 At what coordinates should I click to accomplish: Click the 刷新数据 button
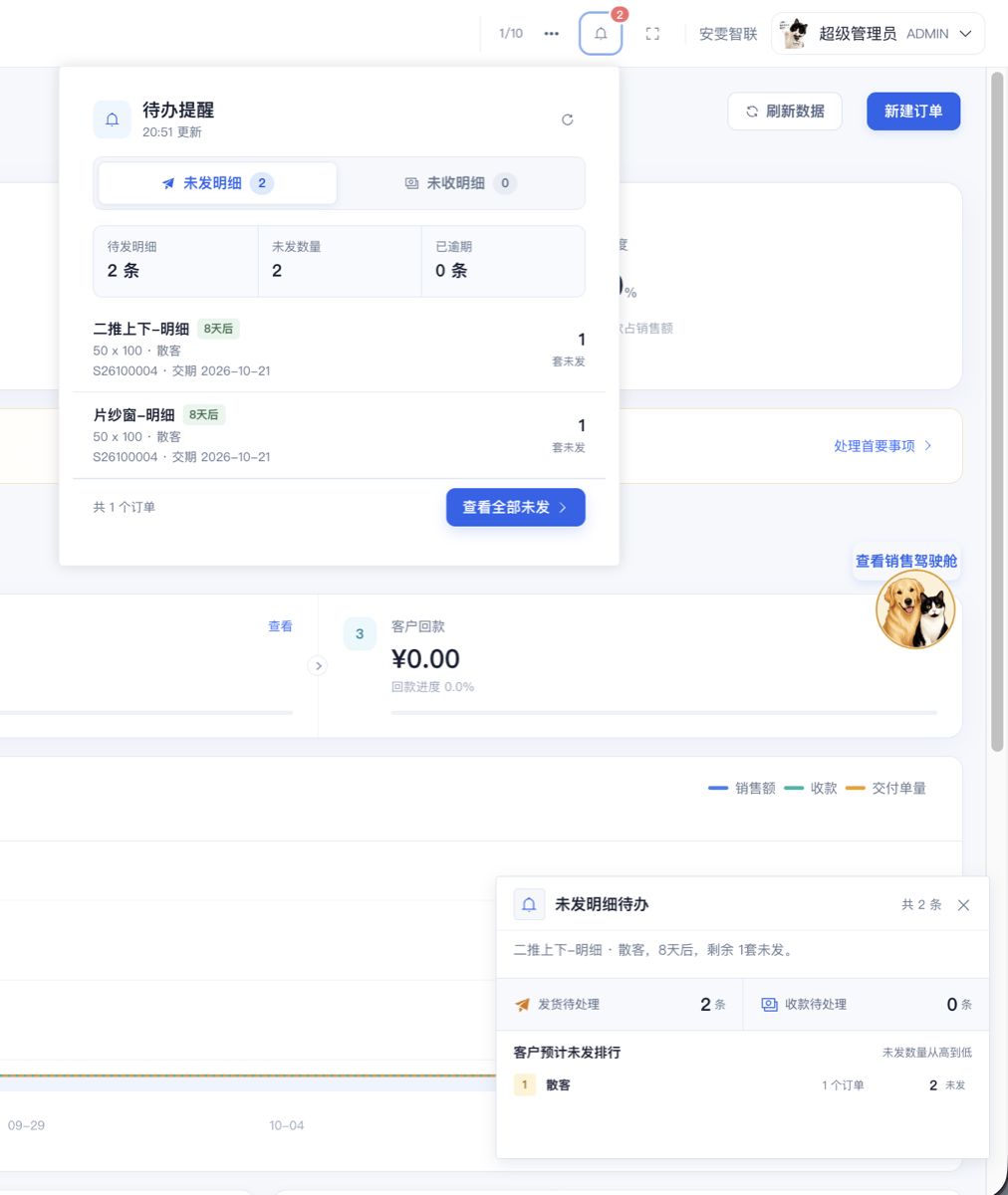click(x=785, y=112)
